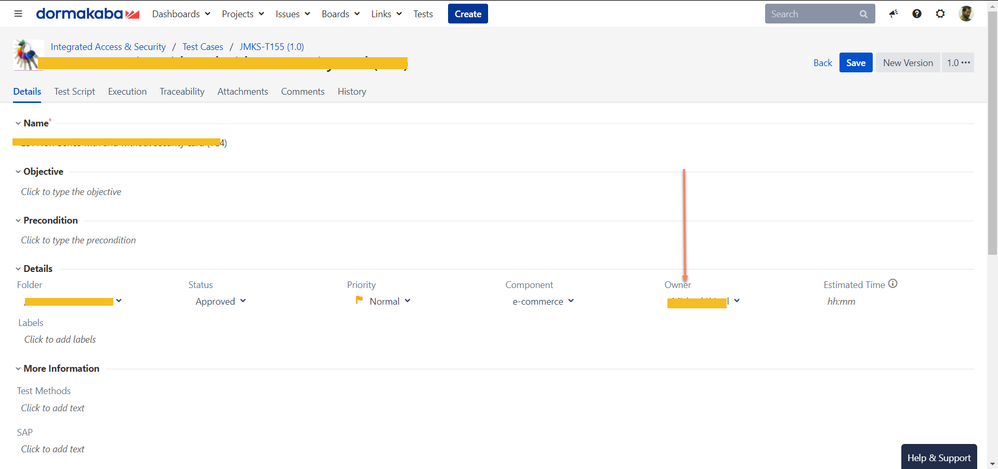The image size is (998, 469).
Task: Click the Save button
Action: (855, 62)
